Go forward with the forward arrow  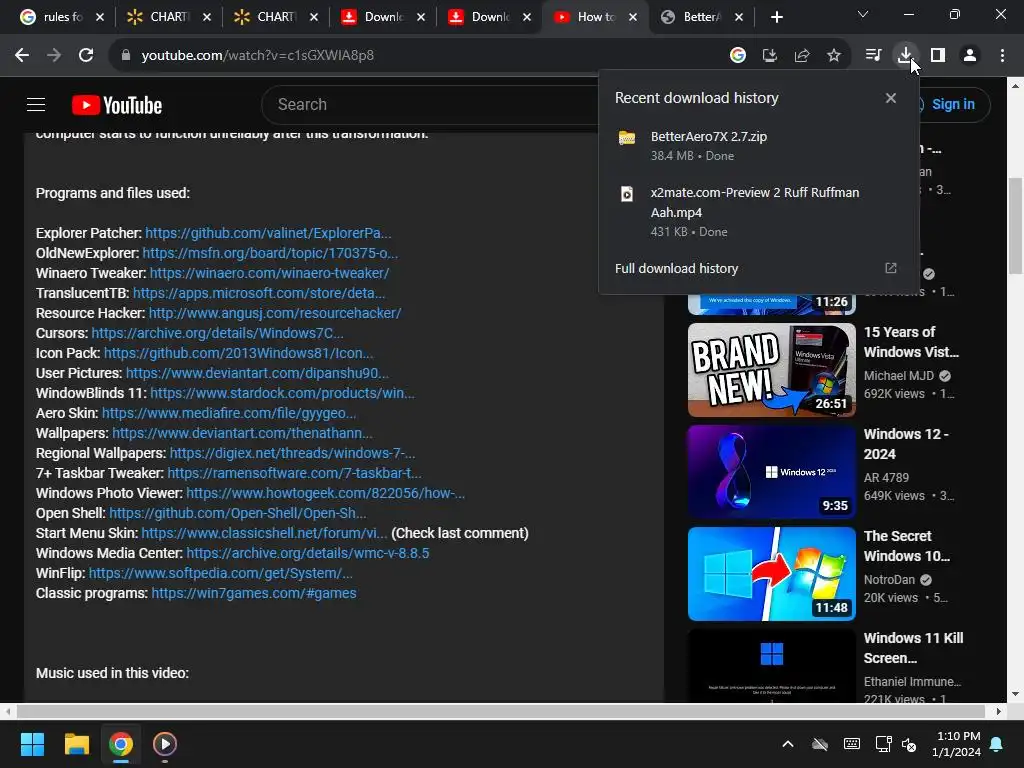54,56
